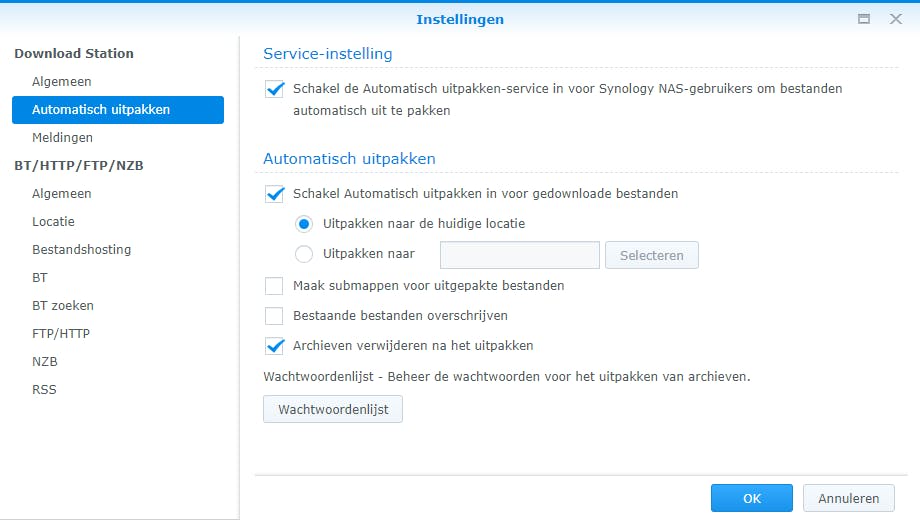The height and width of the screenshot is (520, 920).
Task: Enable Maak submappen voor uitgepakte bestanden
Action: point(275,286)
